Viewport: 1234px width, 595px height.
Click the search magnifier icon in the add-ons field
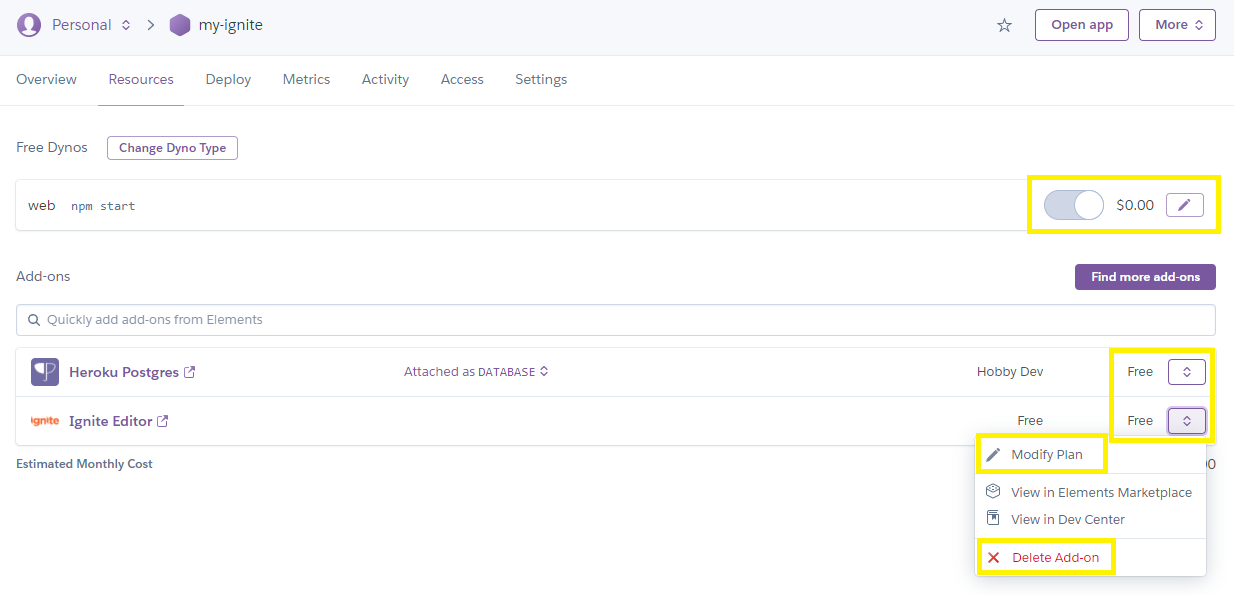pos(34,320)
